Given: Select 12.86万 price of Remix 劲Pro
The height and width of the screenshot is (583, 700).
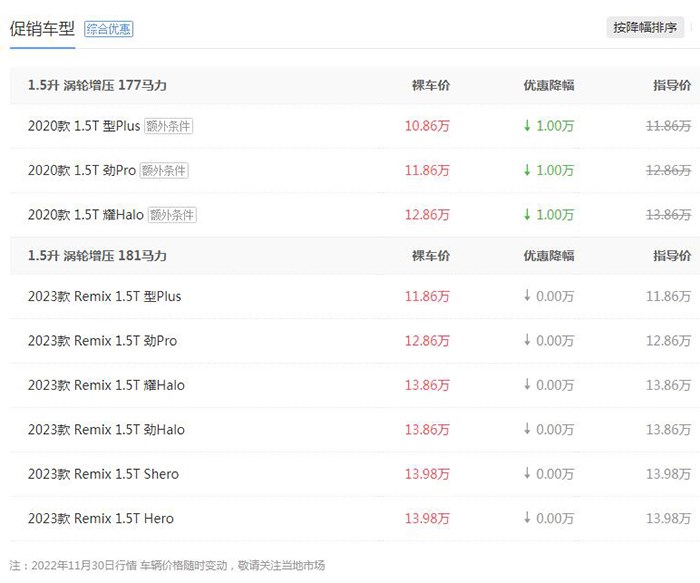Looking at the screenshot, I should click(427, 341).
